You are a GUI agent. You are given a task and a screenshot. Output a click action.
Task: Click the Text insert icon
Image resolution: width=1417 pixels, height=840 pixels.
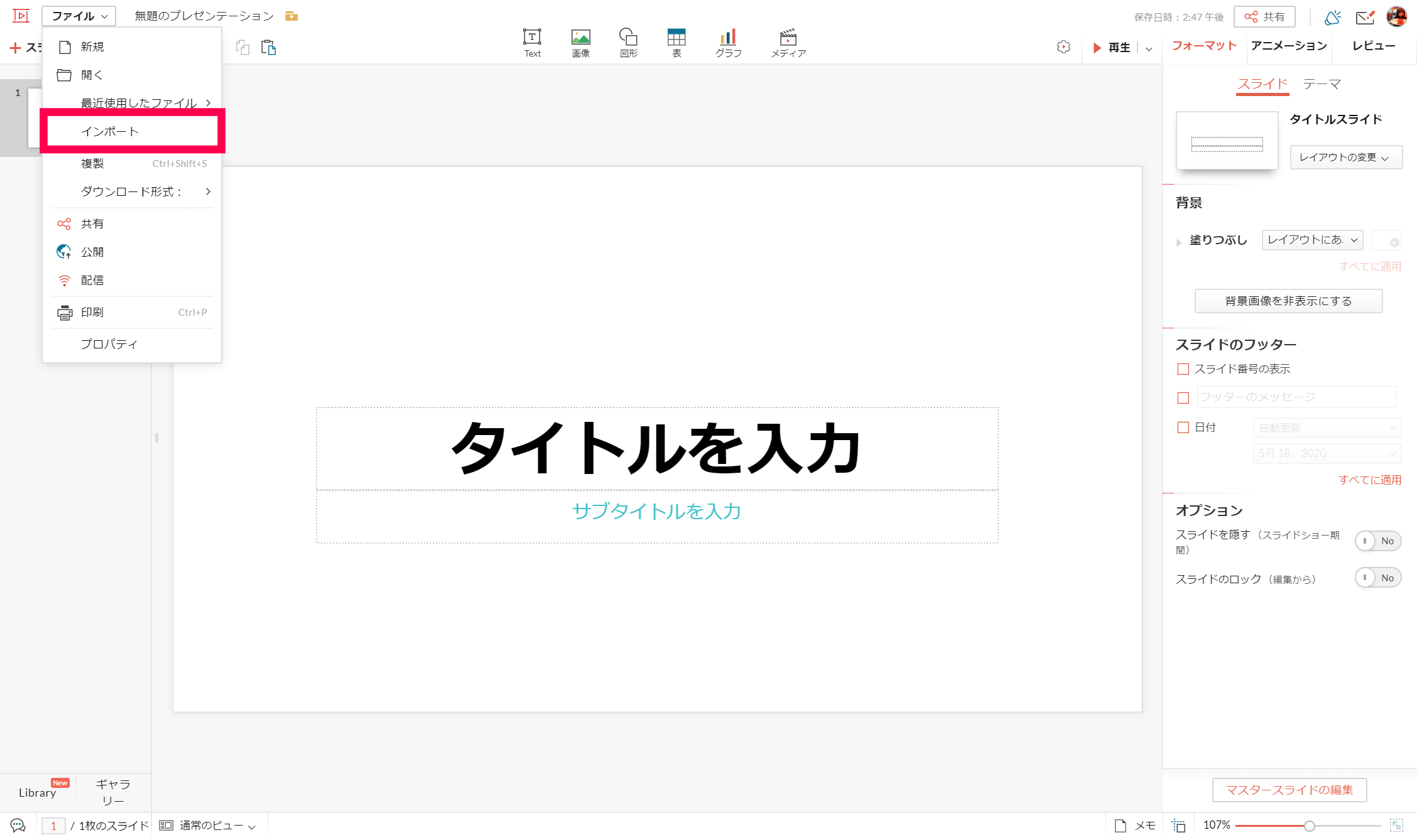[x=532, y=42]
